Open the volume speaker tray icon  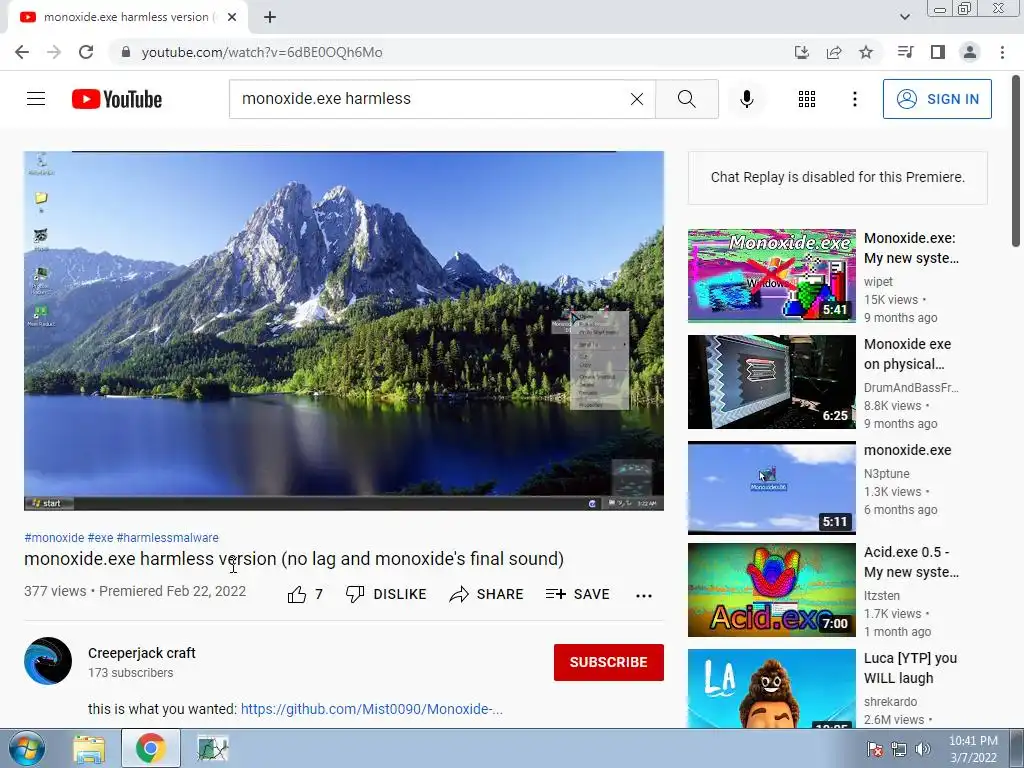click(x=922, y=749)
